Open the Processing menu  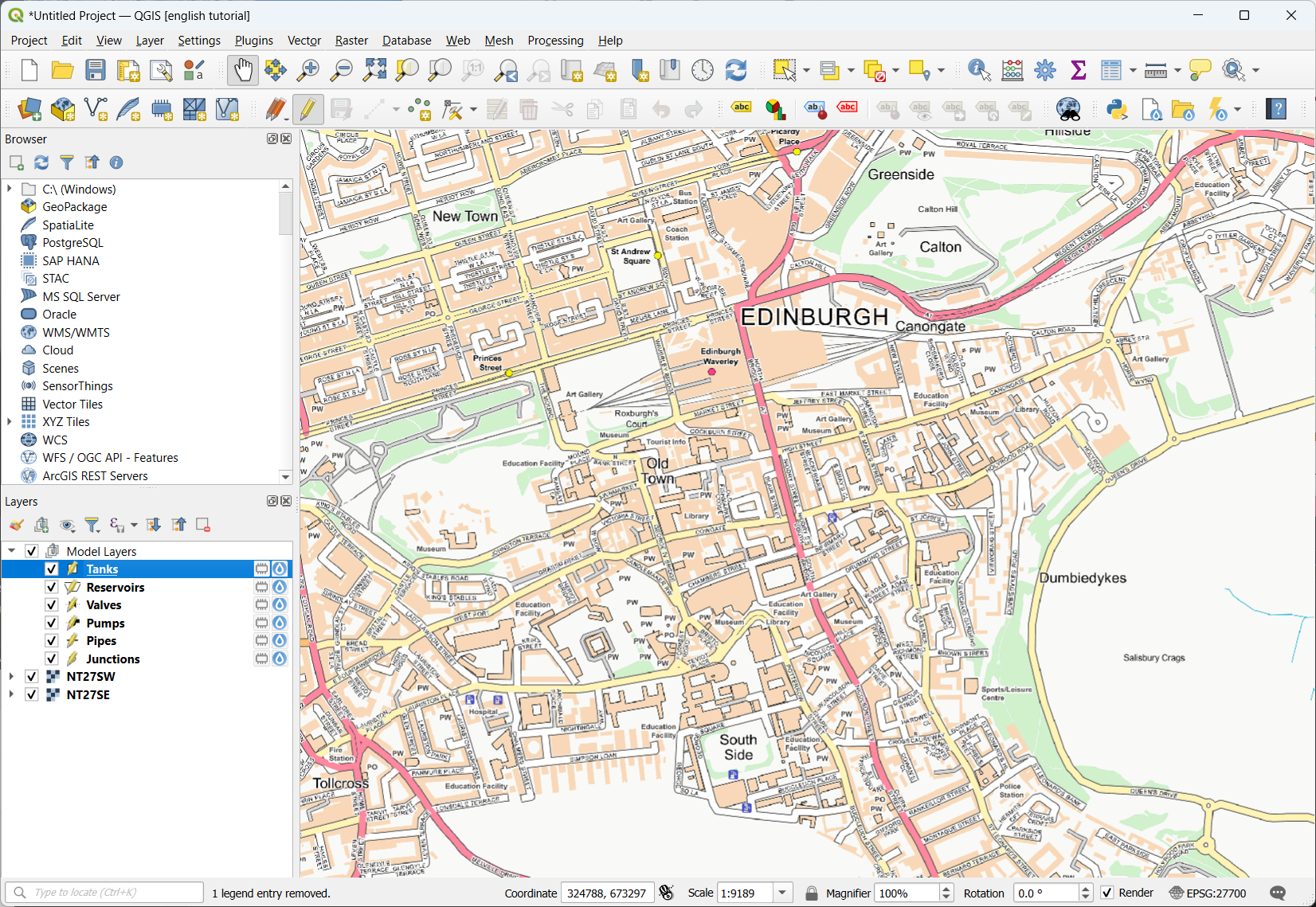555,41
